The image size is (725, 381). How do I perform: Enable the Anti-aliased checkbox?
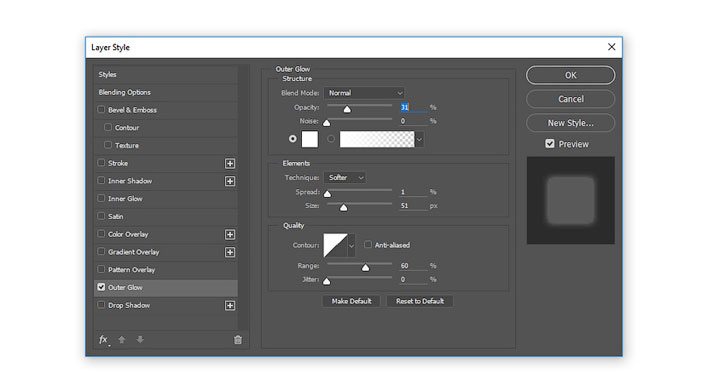(x=368, y=245)
